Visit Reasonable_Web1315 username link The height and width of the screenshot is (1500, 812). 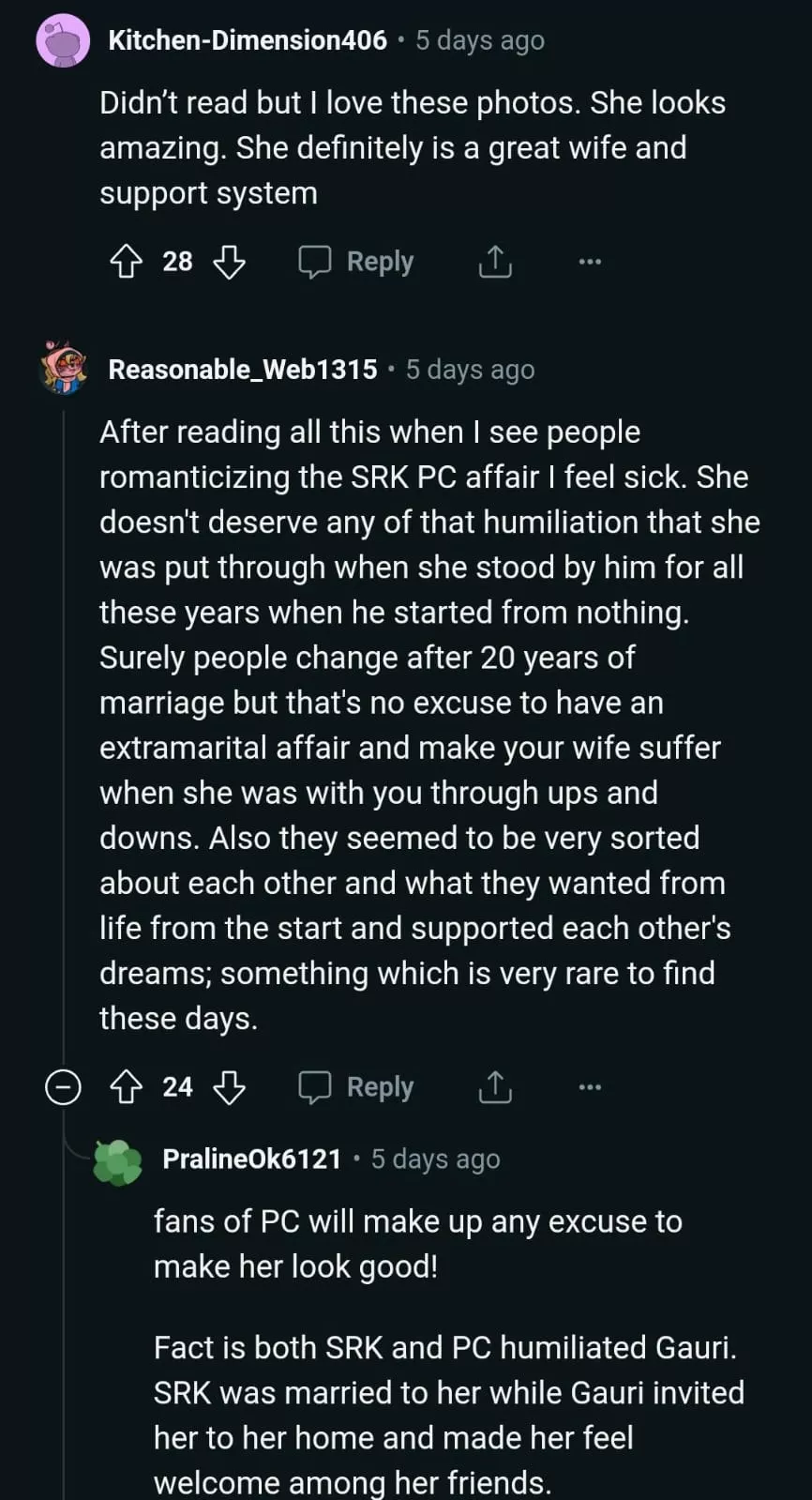click(x=243, y=370)
